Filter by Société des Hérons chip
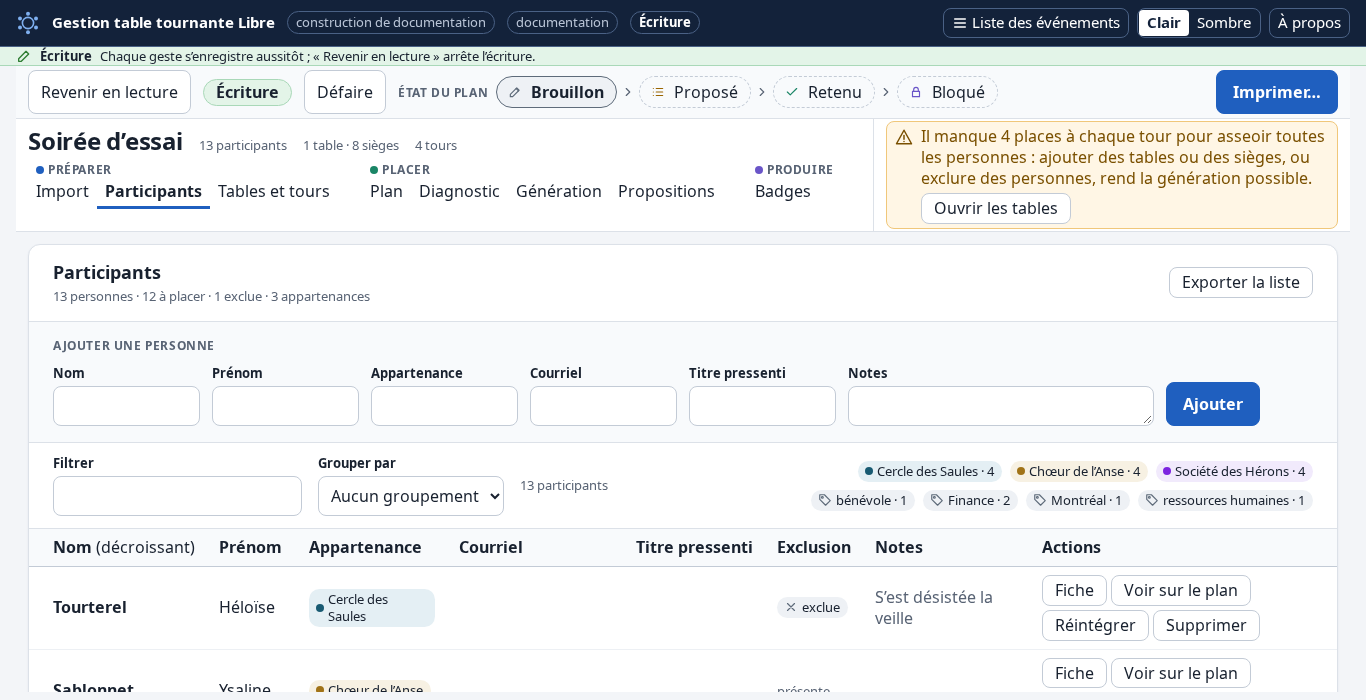The height and width of the screenshot is (700, 1366). coord(1234,471)
